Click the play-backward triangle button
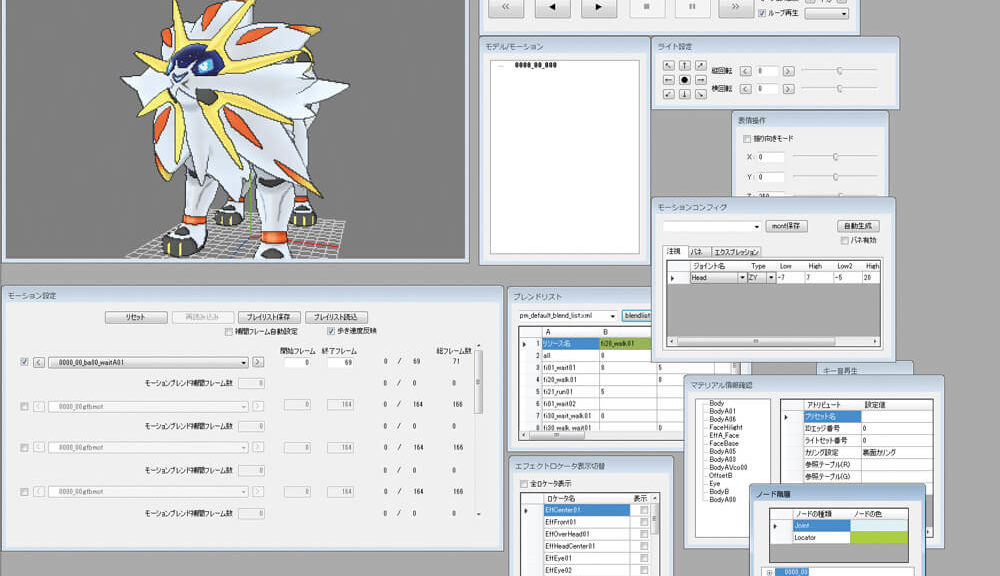This screenshot has height=576, width=1000. pyautogui.click(x=552, y=8)
